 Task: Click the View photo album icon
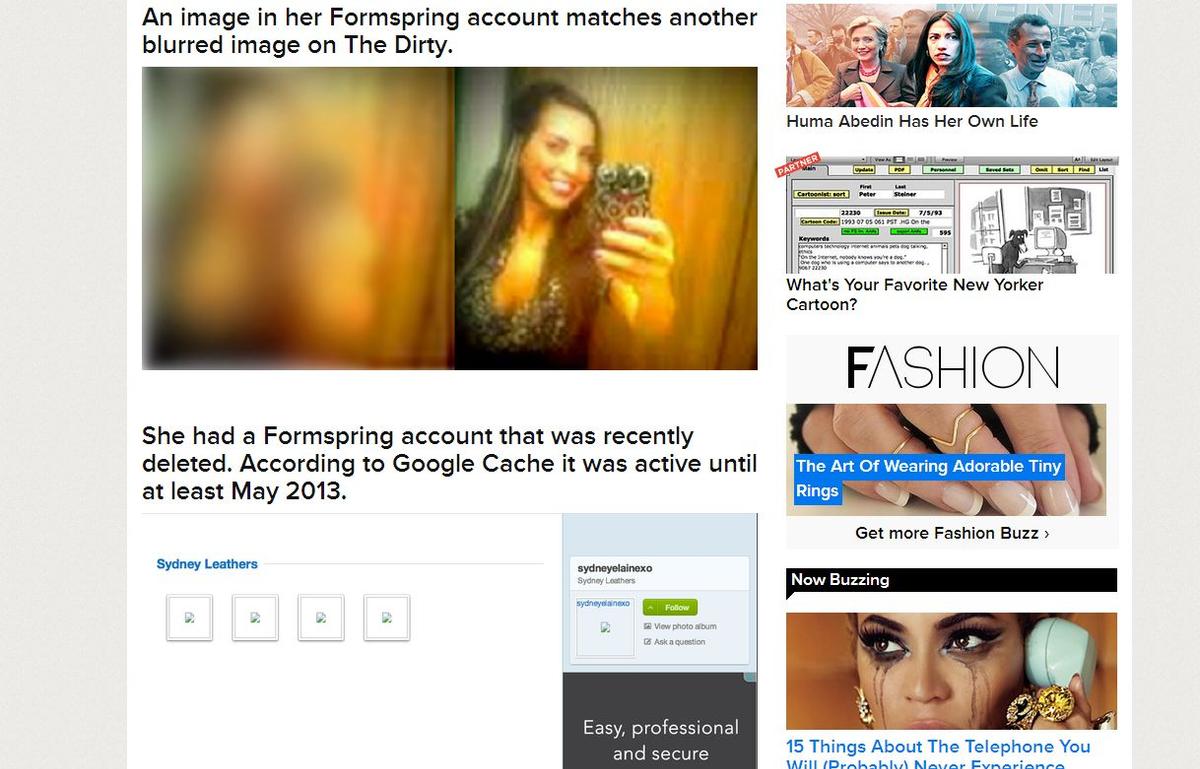point(648,627)
